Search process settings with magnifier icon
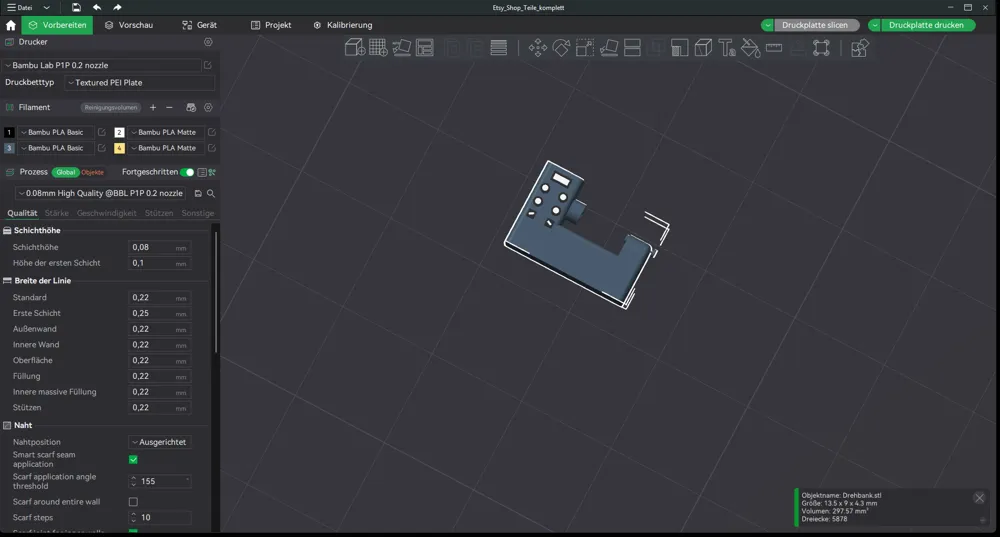The width and height of the screenshot is (1000, 537). click(211, 193)
